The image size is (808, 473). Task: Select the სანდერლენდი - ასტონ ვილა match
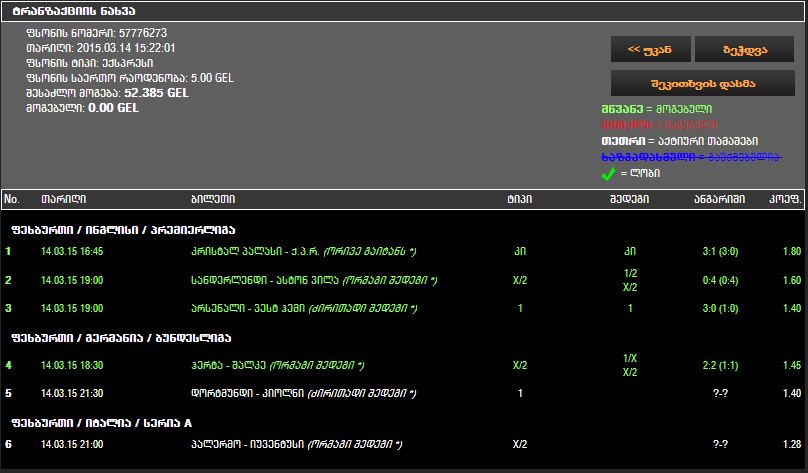[314, 280]
